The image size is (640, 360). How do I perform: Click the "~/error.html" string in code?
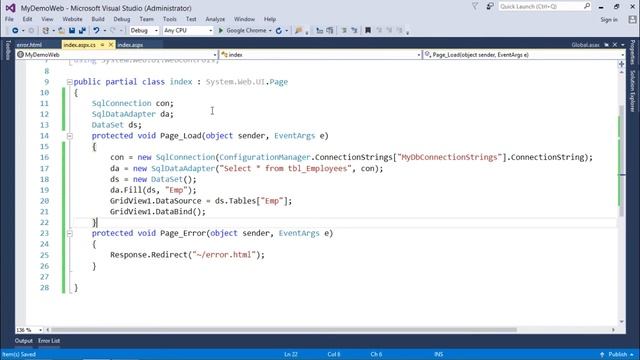click(224, 255)
